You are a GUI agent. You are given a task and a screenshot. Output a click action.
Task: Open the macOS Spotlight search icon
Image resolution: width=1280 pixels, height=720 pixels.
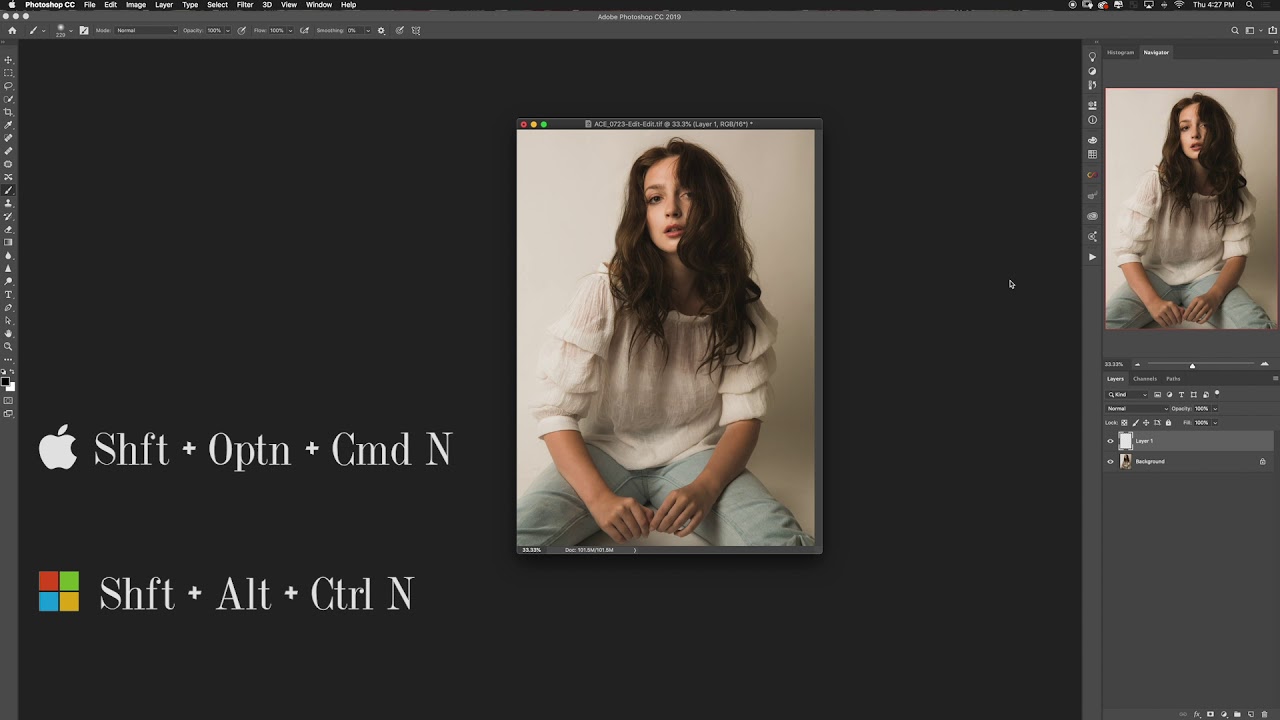tap(1249, 5)
